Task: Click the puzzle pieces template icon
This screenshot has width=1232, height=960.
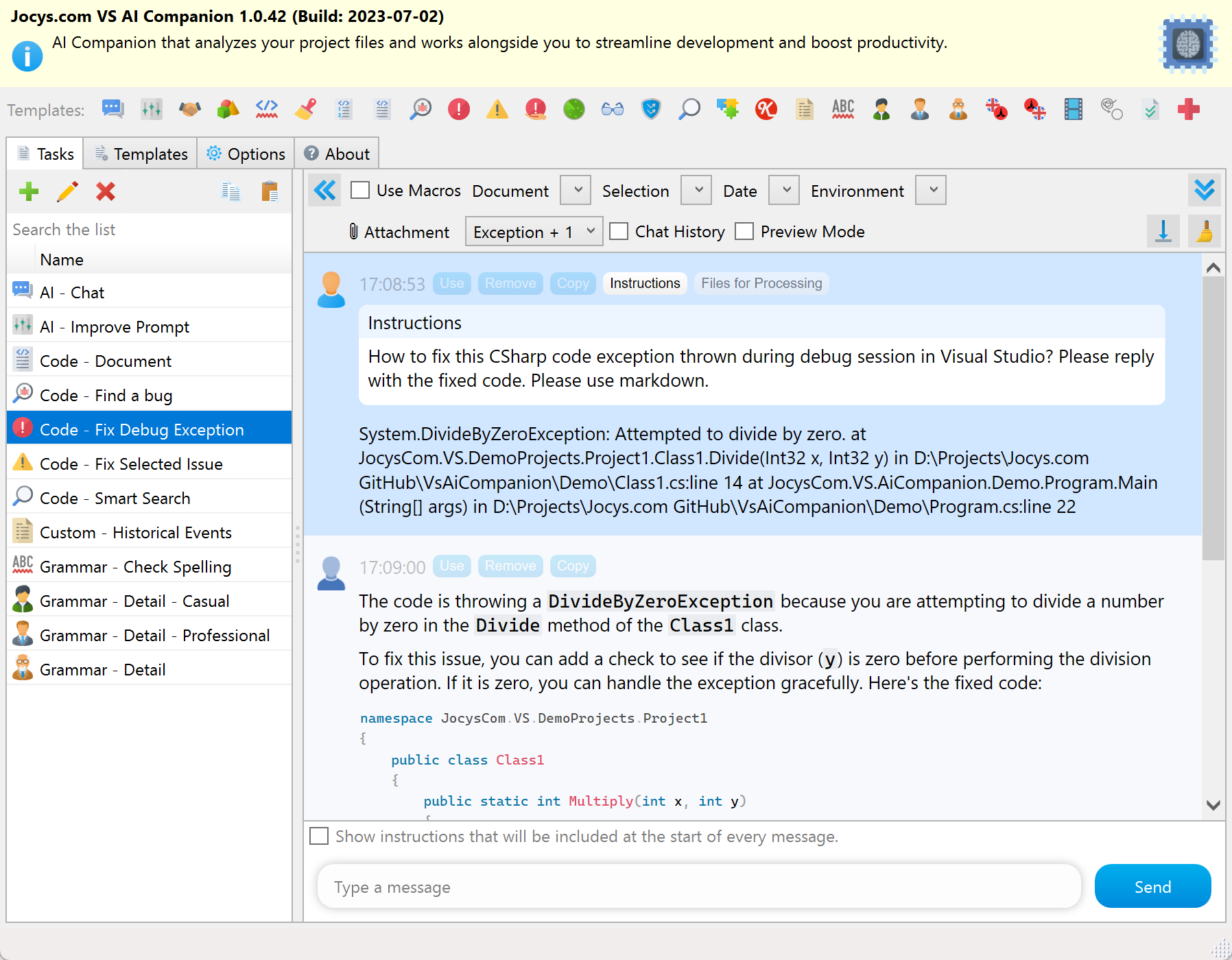Action: pyautogui.click(x=728, y=110)
